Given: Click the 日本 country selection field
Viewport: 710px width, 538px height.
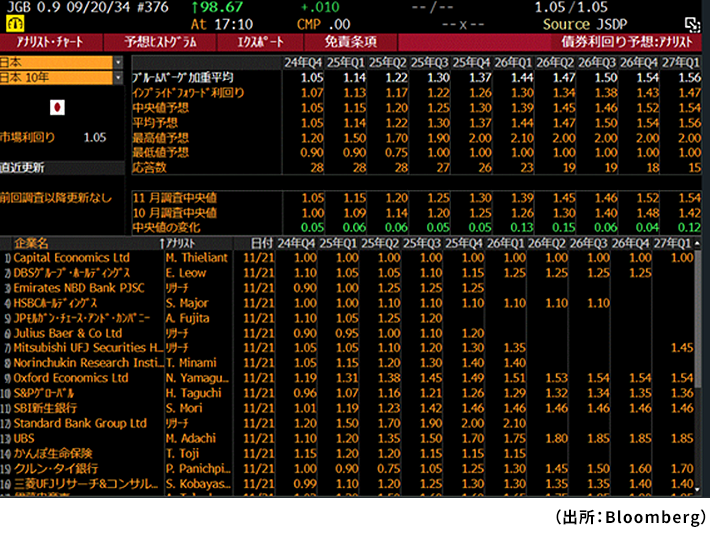Looking at the screenshot, I should [56, 62].
